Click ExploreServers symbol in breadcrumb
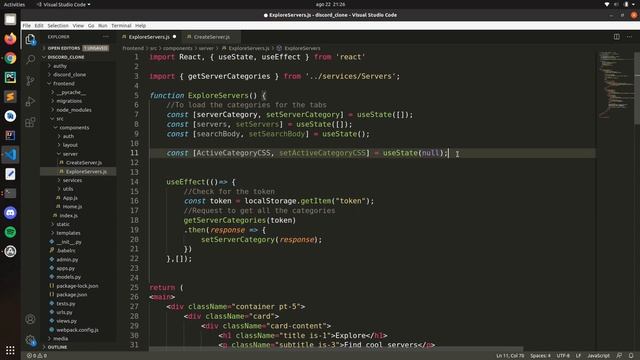 pos(302,48)
